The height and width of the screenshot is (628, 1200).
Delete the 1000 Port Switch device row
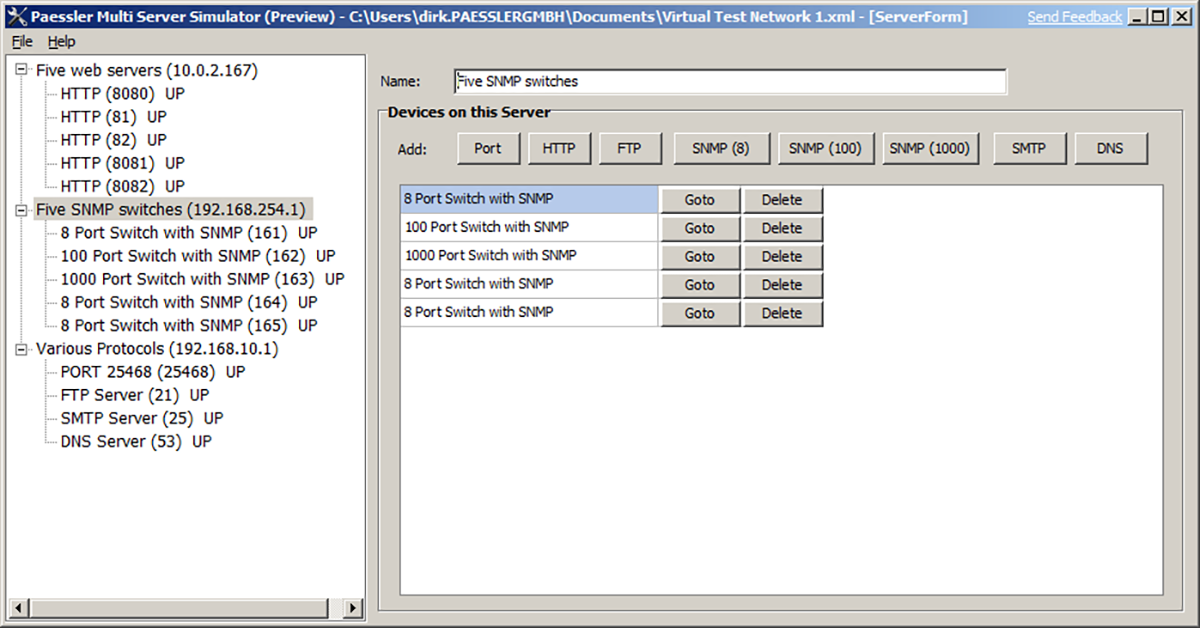[x=782, y=257]
